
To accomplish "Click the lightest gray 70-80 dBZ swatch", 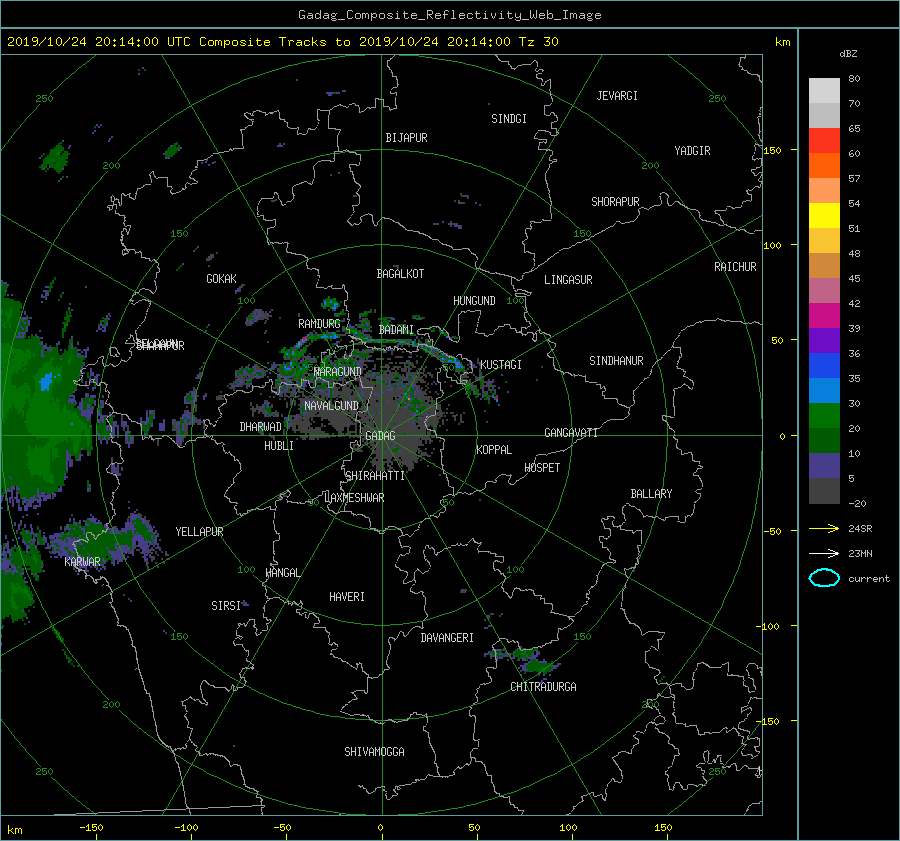I will pos(824,90).
